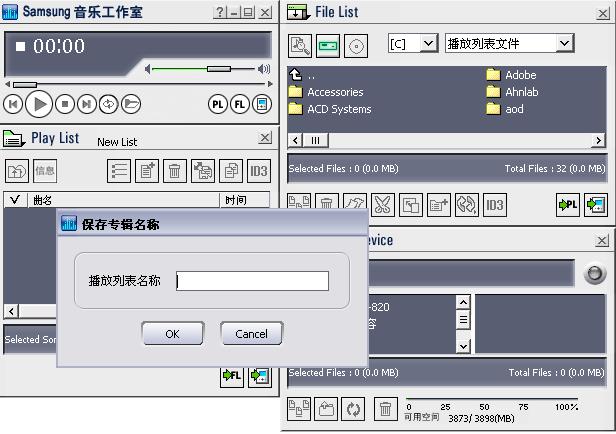Click trash icon in device toolbar

[x=385, y=409]
